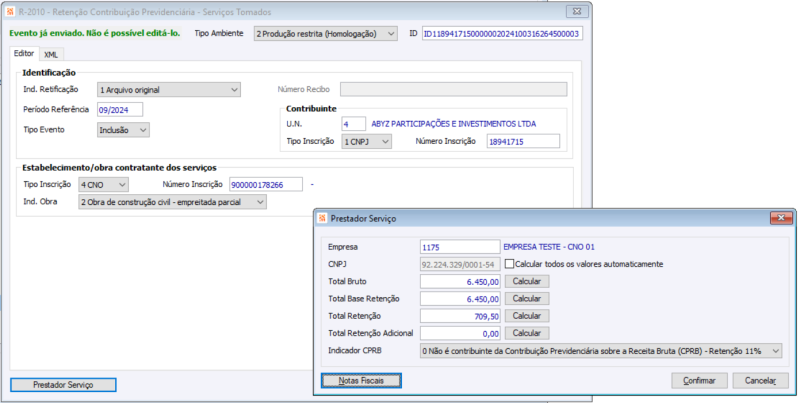Switch to the XML tab
This screenshot has width=800, height=403.
coord(51,55)
